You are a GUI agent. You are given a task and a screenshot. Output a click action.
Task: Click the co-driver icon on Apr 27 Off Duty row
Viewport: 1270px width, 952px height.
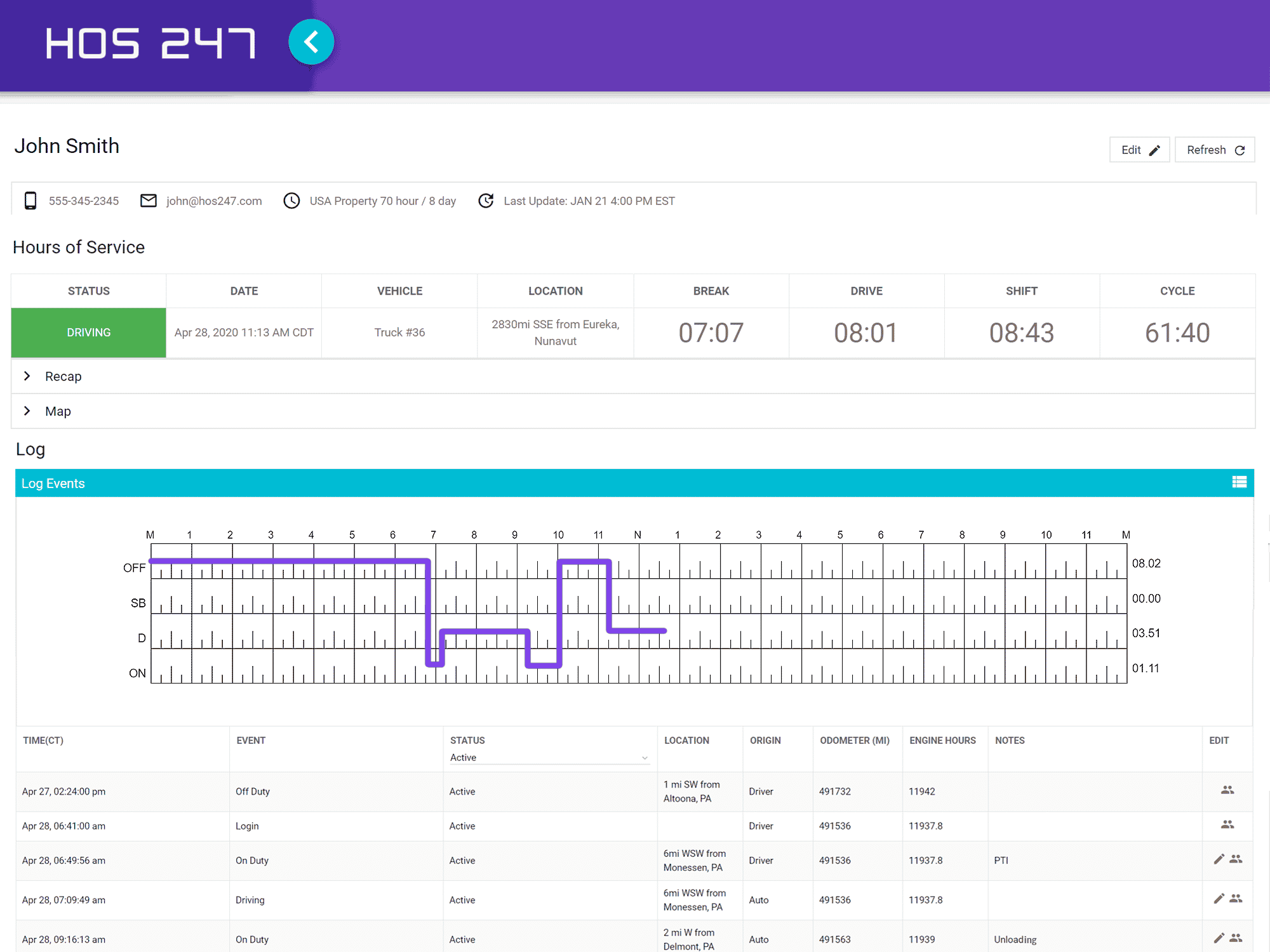click(1227, 790)
